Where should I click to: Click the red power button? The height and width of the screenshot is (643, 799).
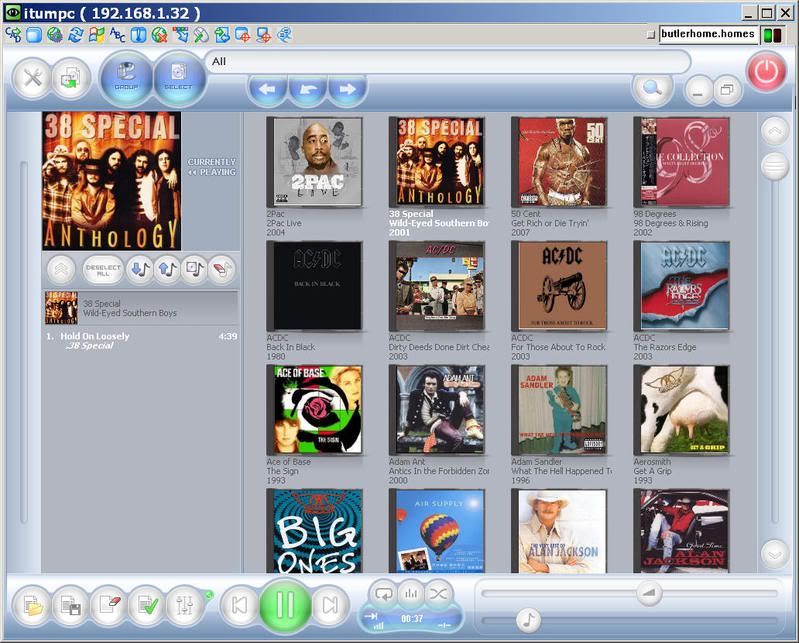pos(766,72)
